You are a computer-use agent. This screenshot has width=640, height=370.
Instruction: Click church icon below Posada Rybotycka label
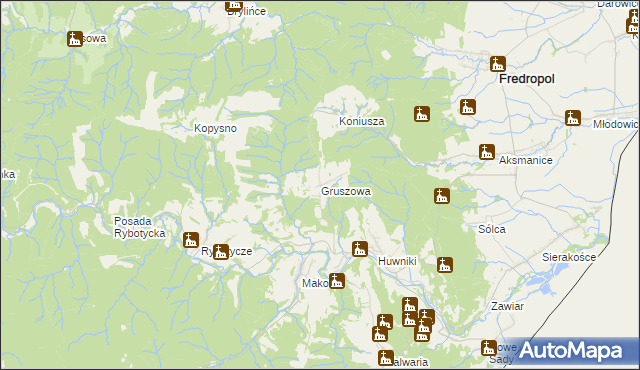point(191,240)
